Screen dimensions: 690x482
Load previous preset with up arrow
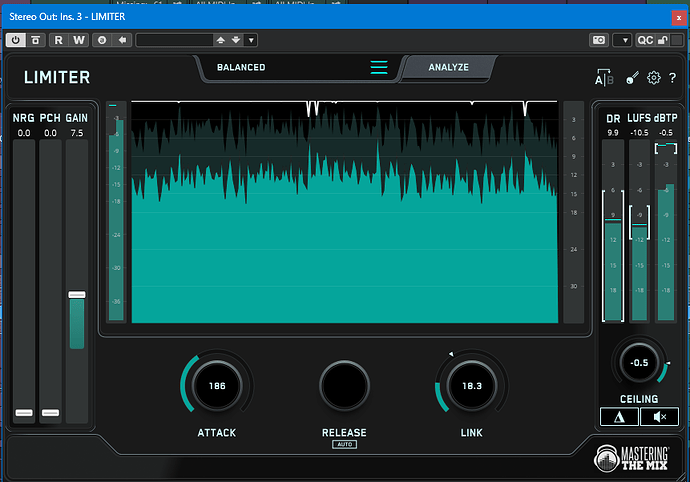point(221,40)
